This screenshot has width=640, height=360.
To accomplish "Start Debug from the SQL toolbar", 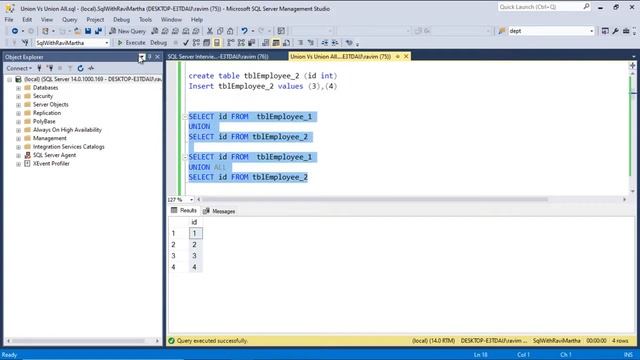I will point(158,42).
